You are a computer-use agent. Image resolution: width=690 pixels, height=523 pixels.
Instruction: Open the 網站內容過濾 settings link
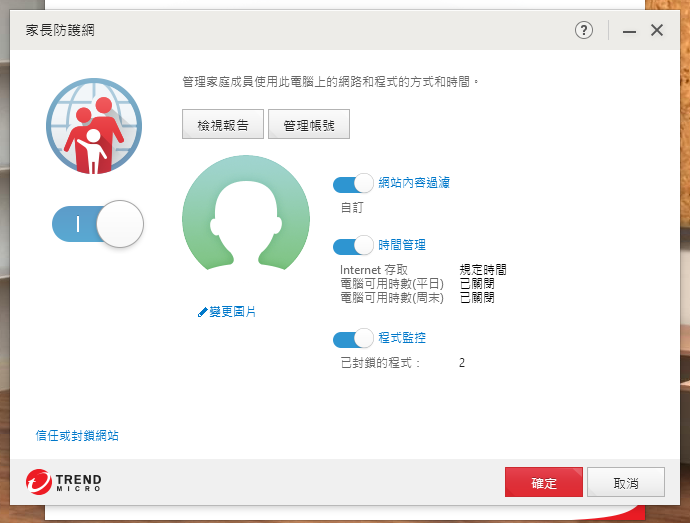click(414, 183)
